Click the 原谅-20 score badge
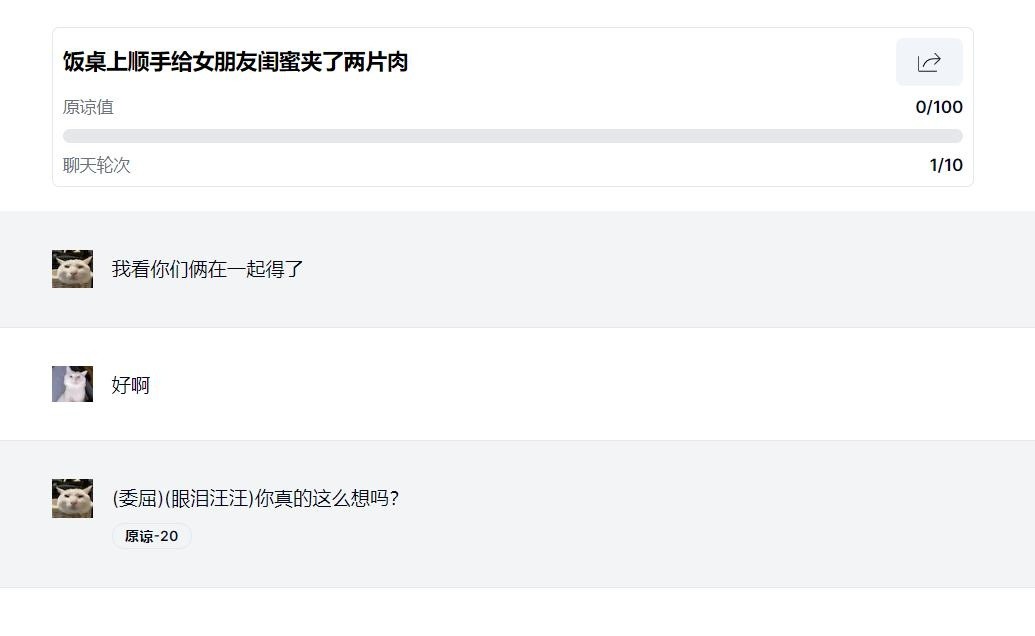The height and width of the screenshot is (636, 1035). coord(151,536)
